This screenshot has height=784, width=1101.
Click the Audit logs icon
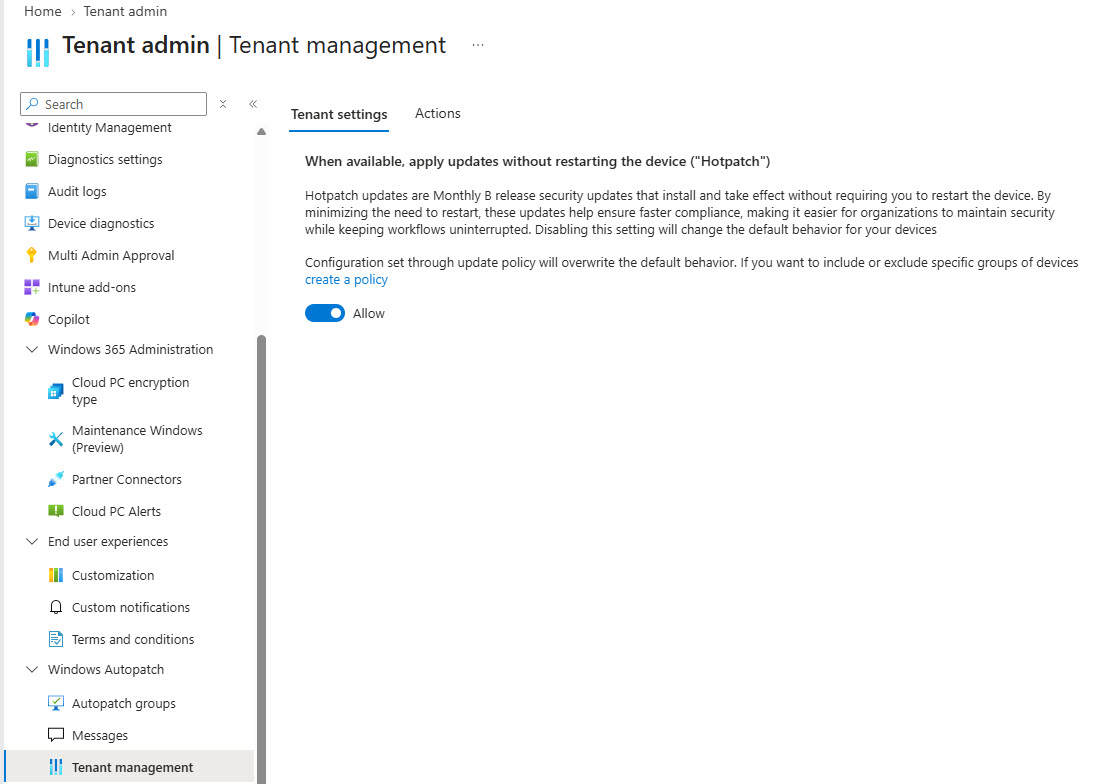click(32, 191)
